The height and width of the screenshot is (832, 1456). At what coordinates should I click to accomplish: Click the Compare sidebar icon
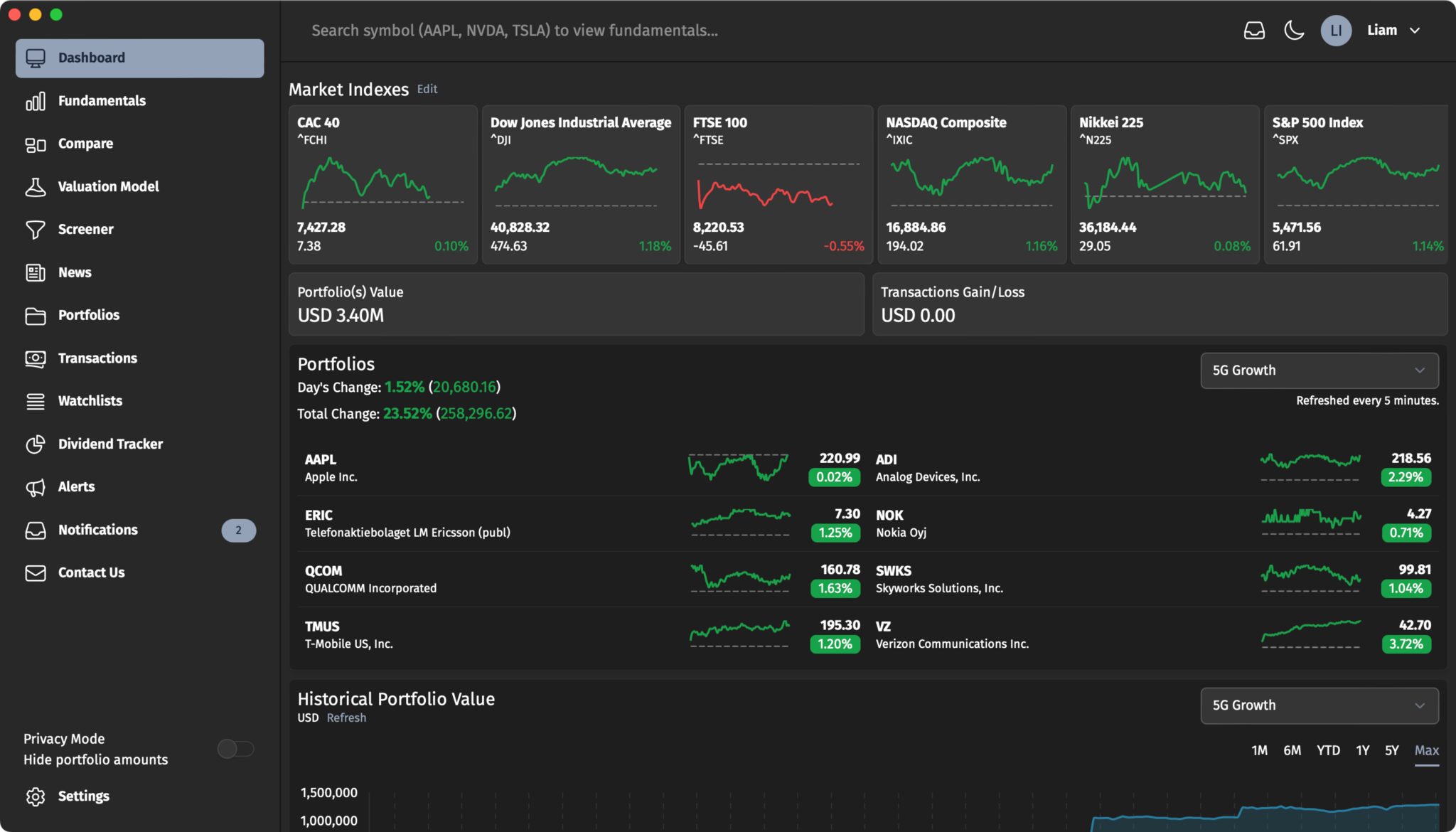(x=35, y=142)
